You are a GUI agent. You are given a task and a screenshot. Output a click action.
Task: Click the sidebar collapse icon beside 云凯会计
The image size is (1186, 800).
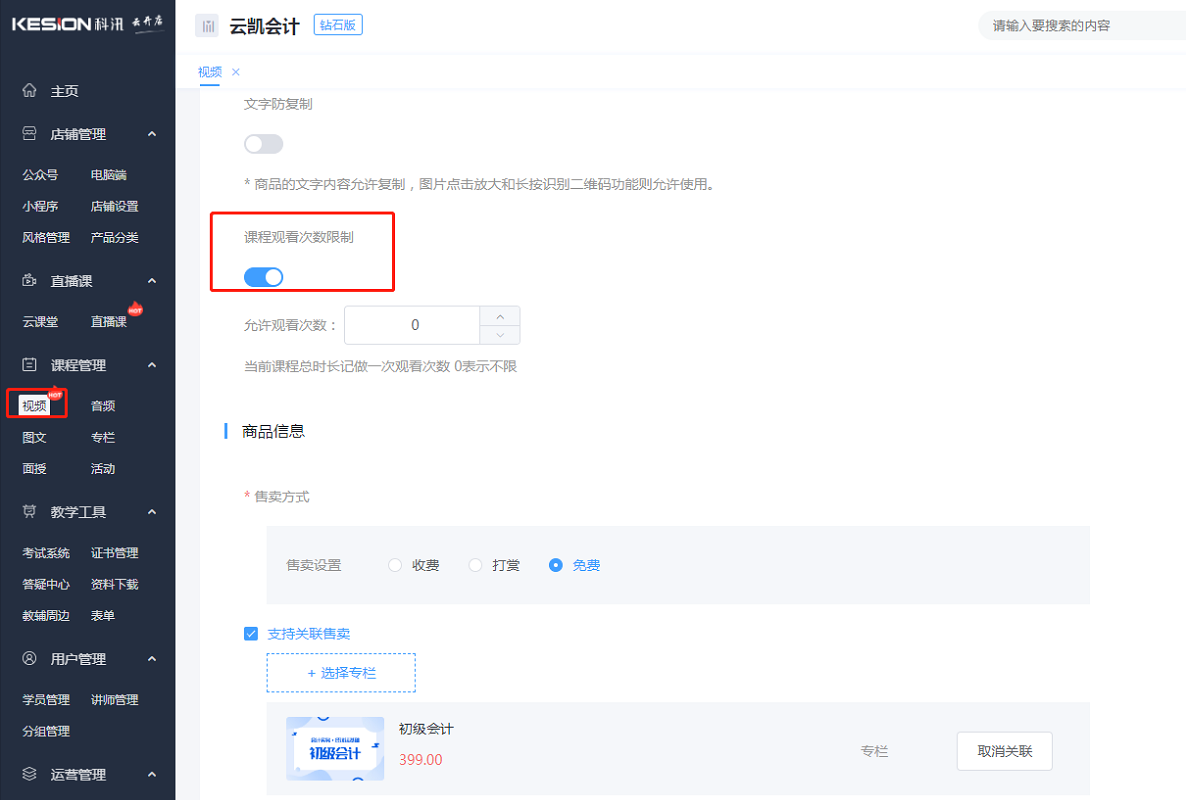pyautogui.click(x=207, y=26)
